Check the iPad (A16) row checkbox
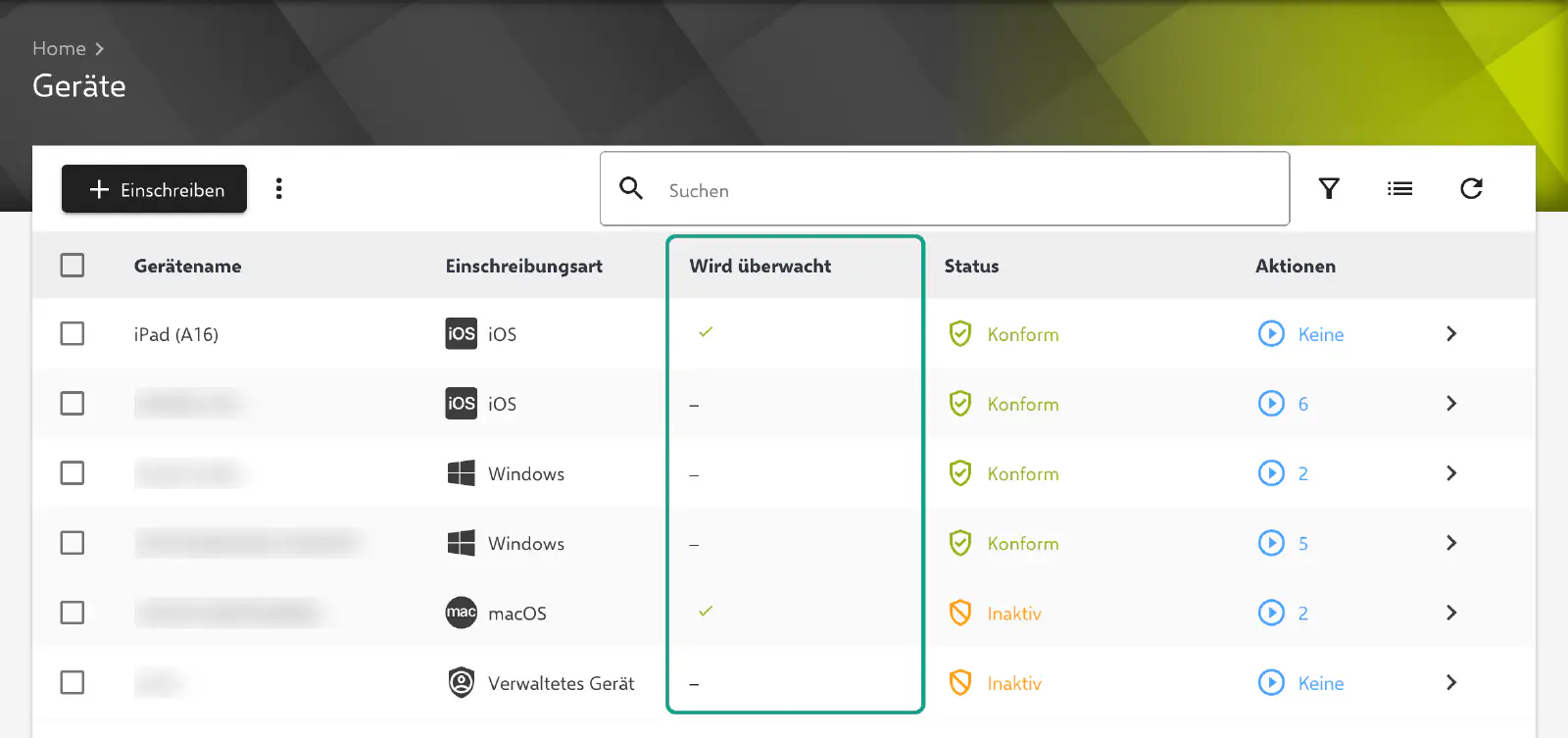 73,334
